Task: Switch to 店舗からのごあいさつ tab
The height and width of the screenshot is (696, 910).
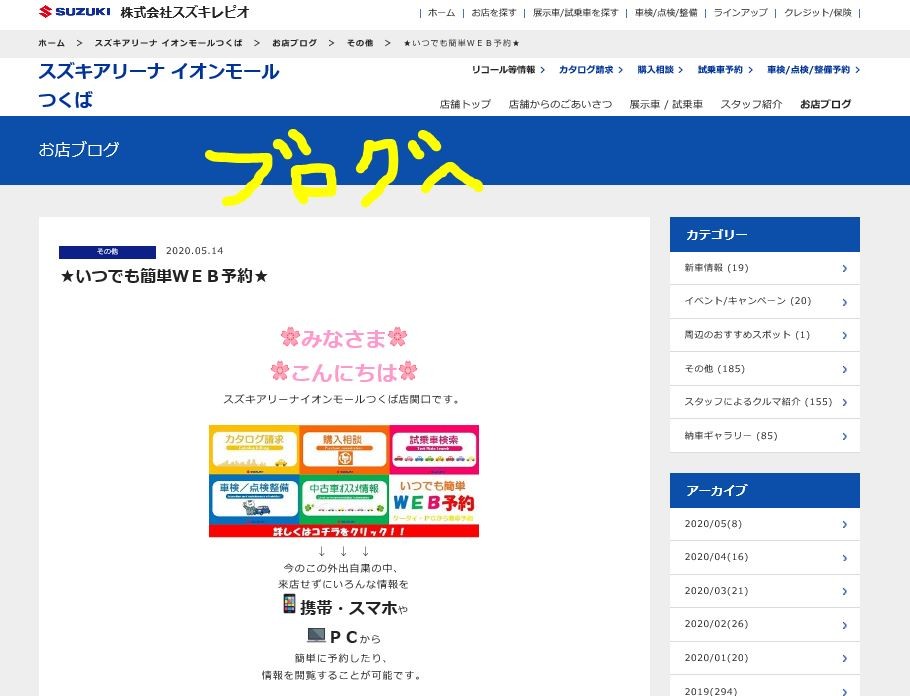Action: 560,104
